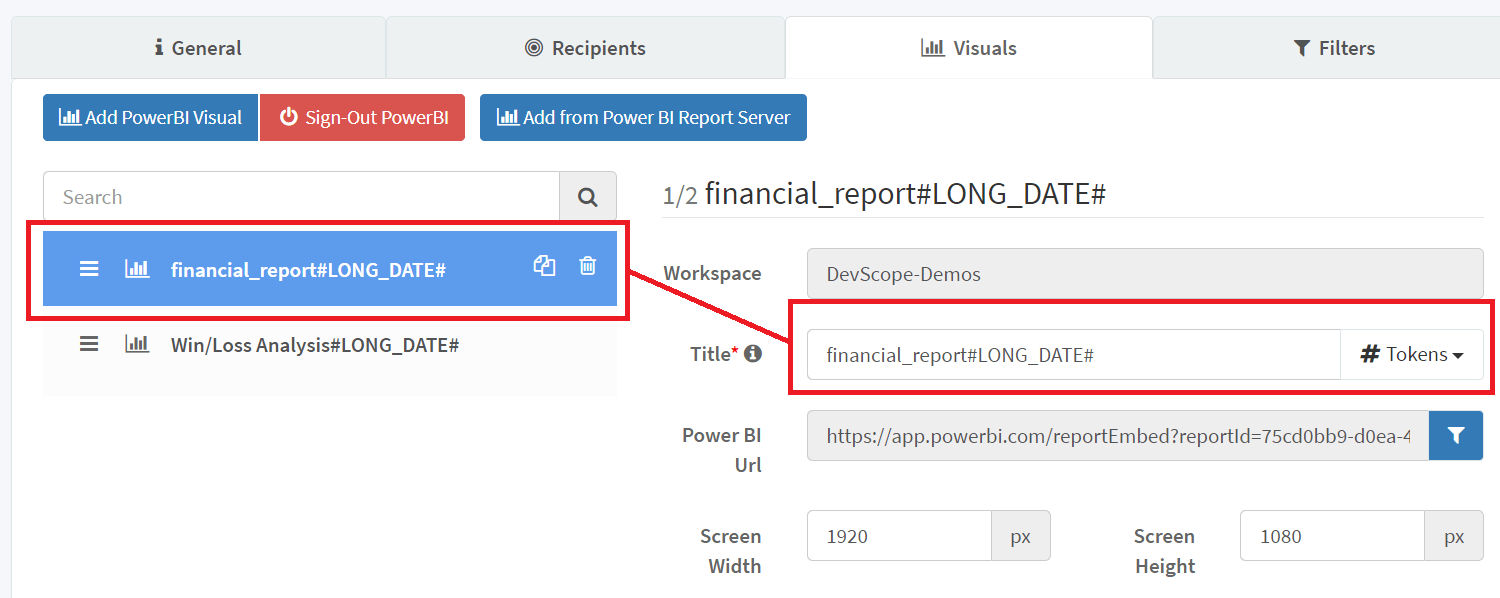Click the drag handle of financial_report visual

tap(89, 268)
